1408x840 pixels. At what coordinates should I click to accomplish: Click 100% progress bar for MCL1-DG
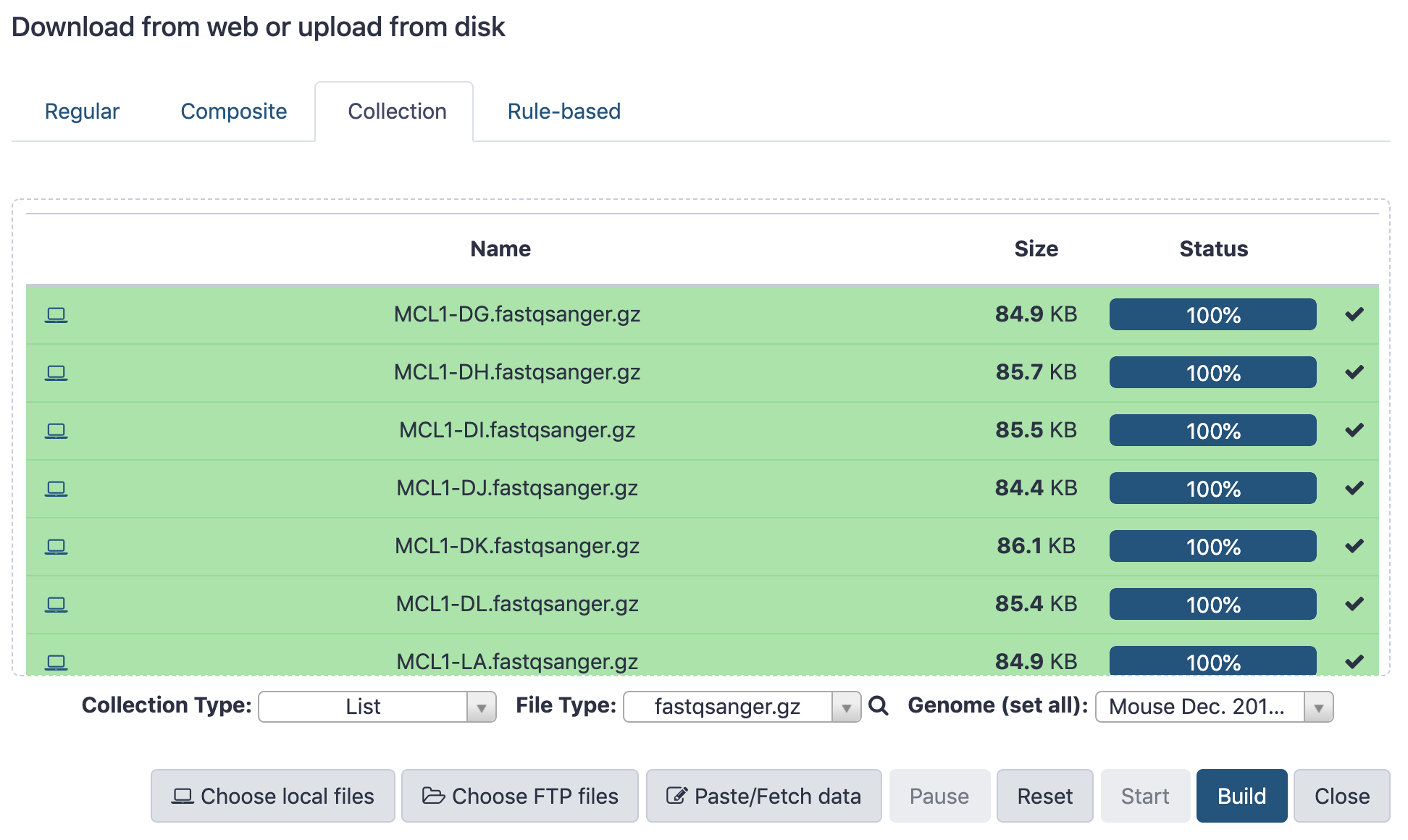[1212, 315]
